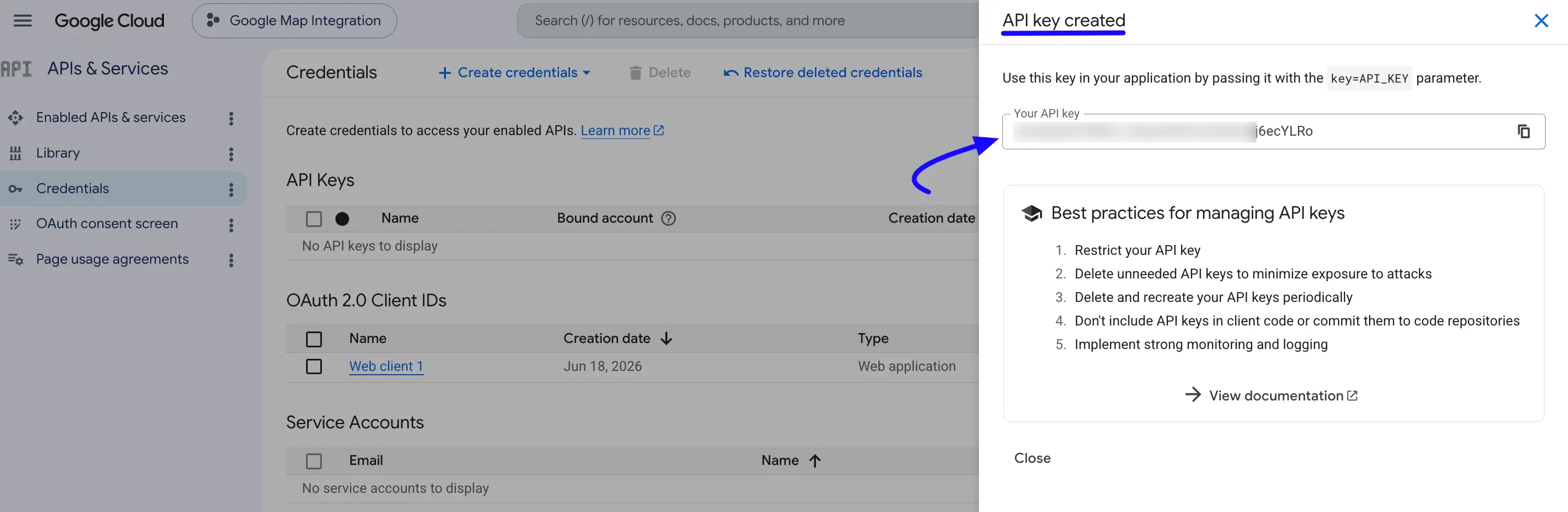Click the Creation date column in API Keys
1568x512 pixels.
tap(931, 218)
